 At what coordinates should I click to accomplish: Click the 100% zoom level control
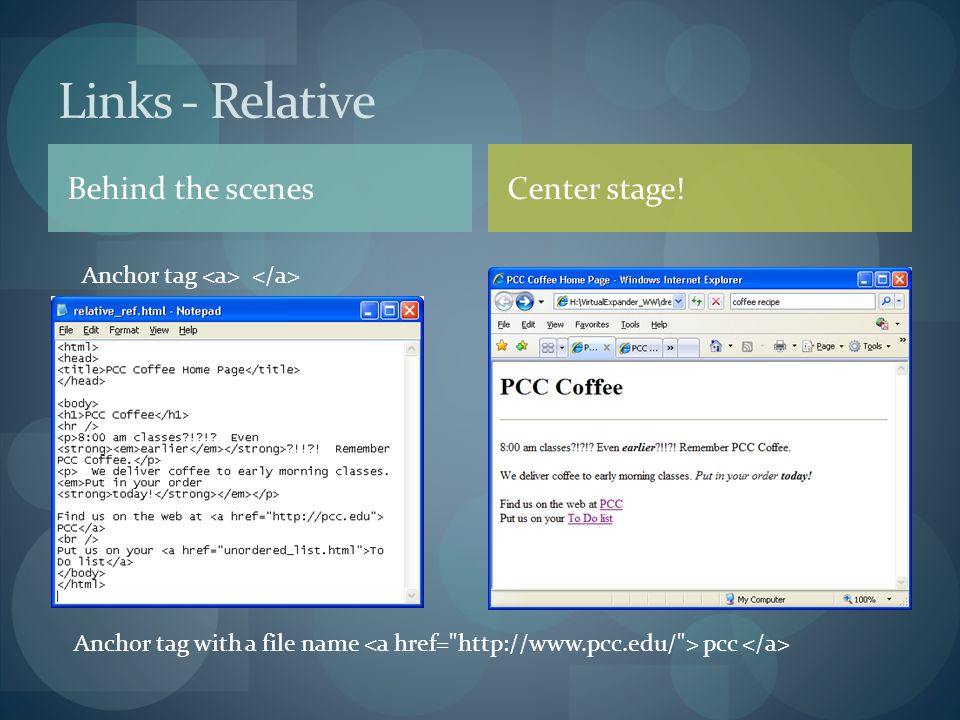859,599
